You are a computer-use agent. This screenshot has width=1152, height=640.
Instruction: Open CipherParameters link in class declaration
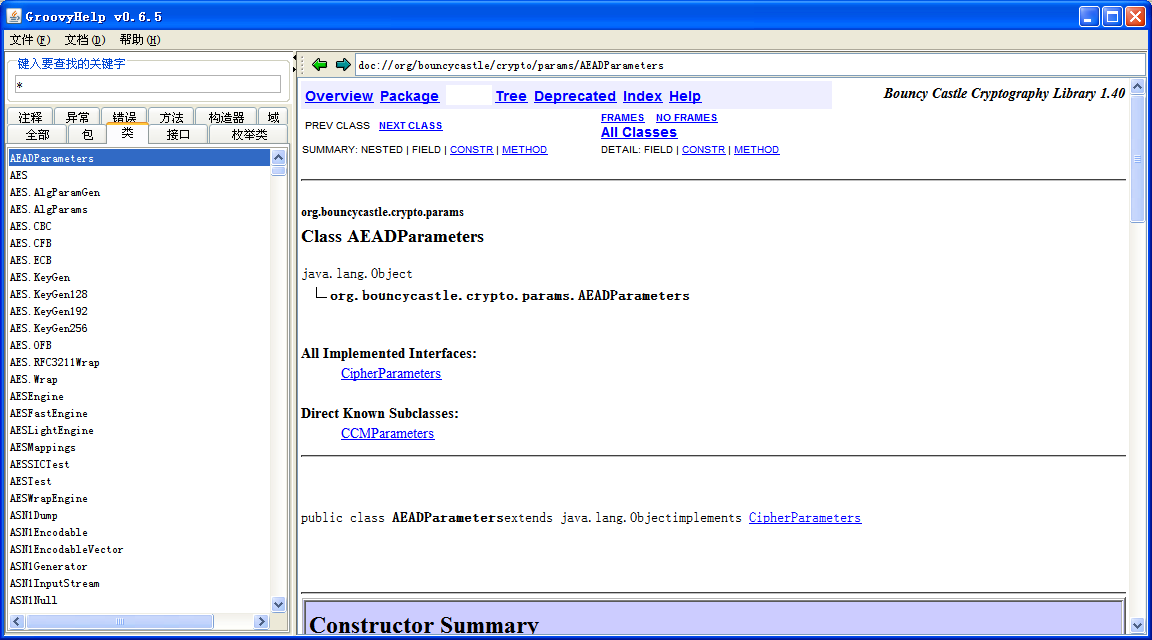[804, 518]
